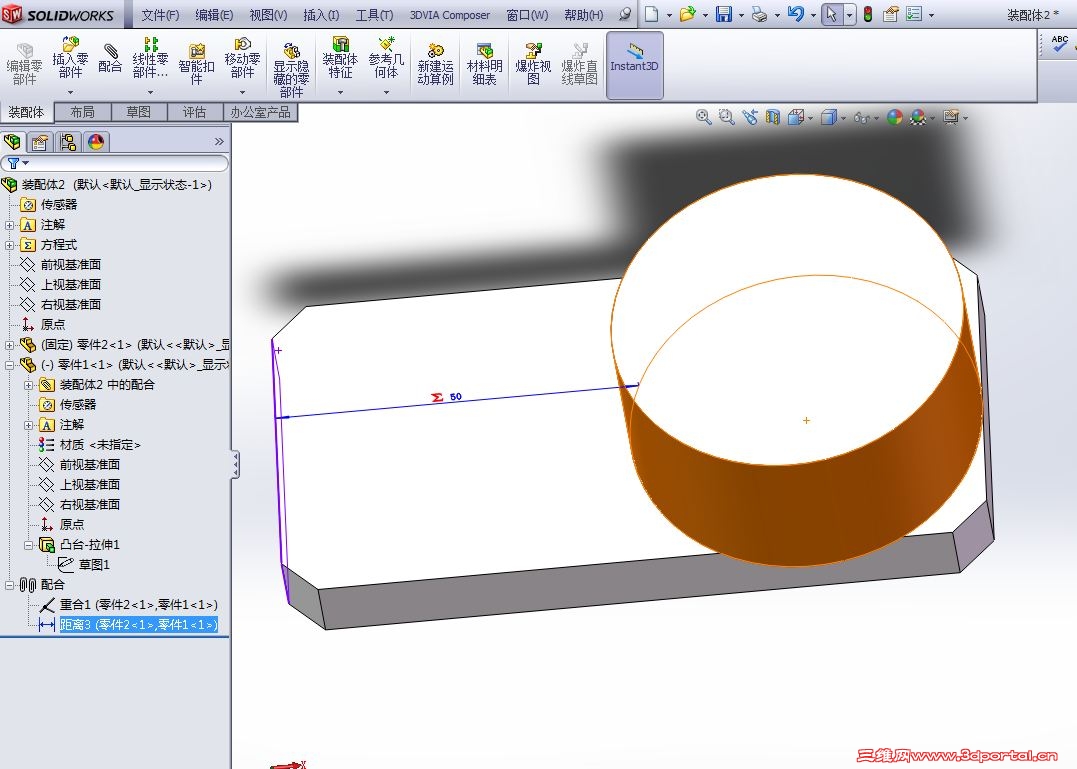Screen dimensions: 1077x769
Task: Open the ConfigurationManager panel tab
Action: click(67, 142)
